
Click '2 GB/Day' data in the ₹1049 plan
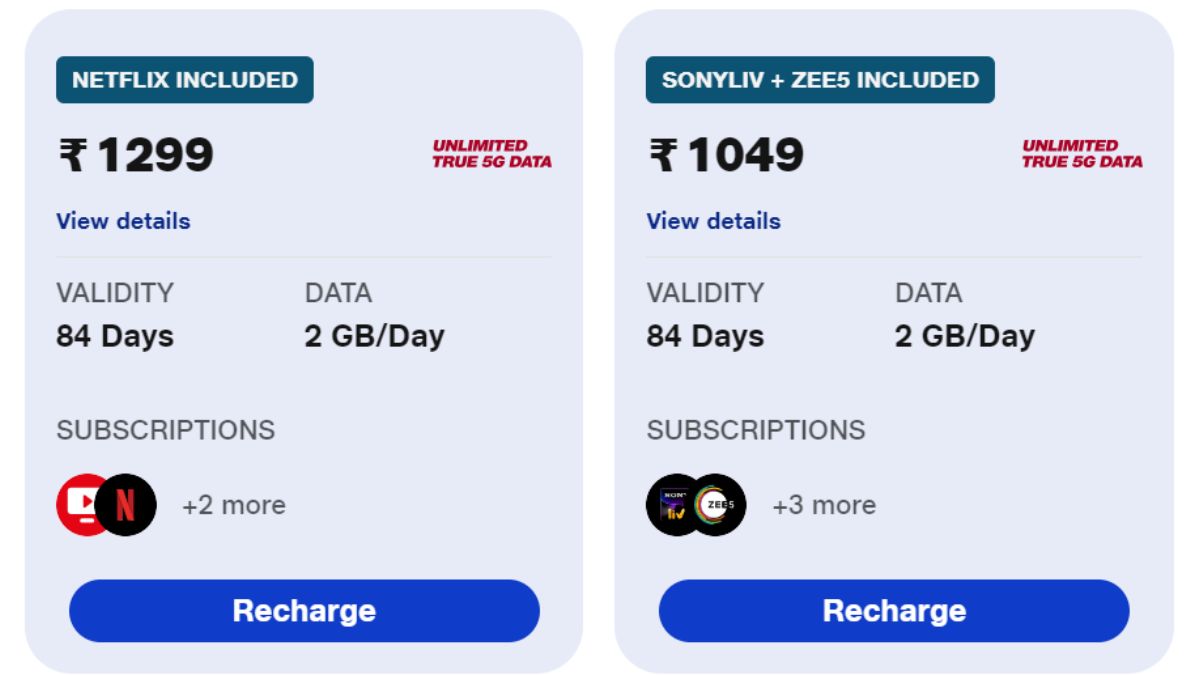point(964,336)
